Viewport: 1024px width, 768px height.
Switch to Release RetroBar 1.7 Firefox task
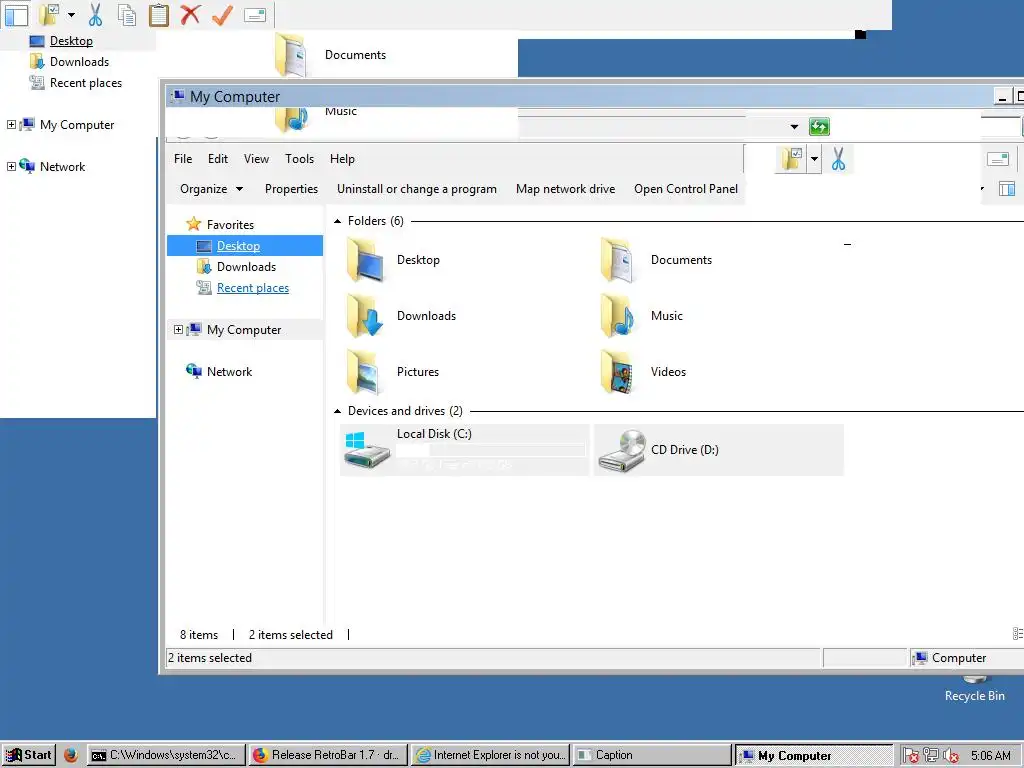pyautogui.click(x=328, y=756)
